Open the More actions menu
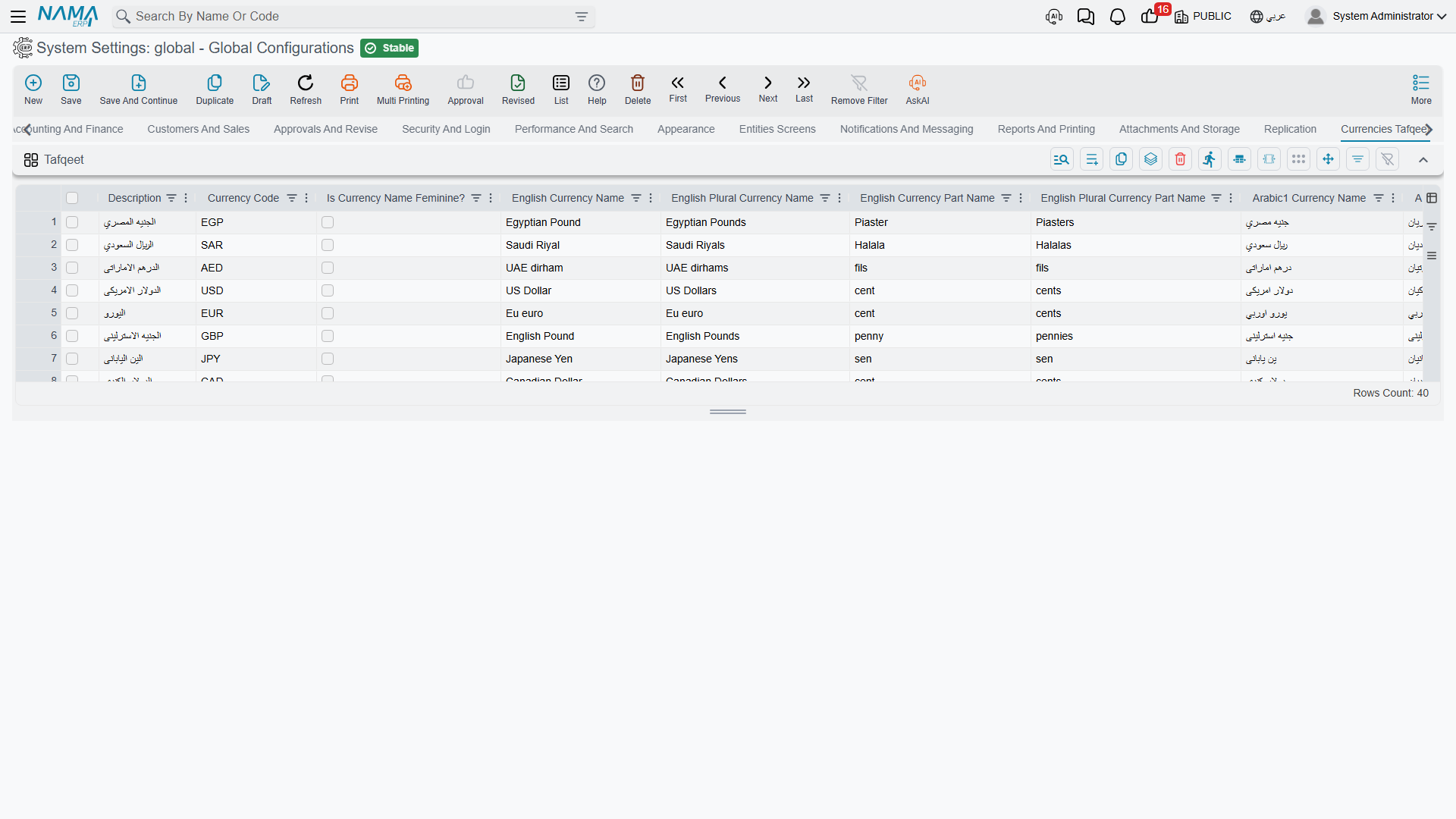The width and height of the screenshot is (1456, 819). 1421,89
